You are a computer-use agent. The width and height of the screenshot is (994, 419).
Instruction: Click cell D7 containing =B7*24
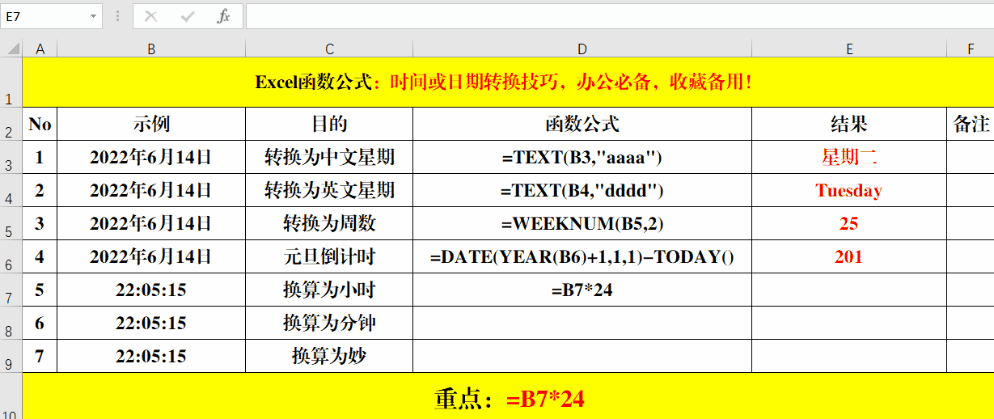pyautogui.click(x=582, y=290)
